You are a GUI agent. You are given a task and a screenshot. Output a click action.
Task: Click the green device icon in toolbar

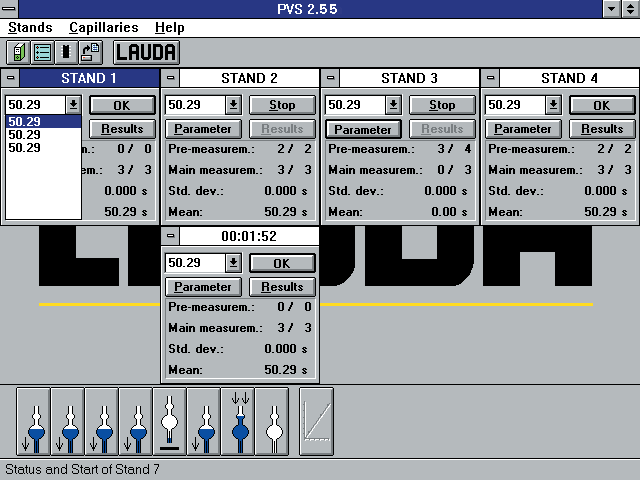tap(19, 52)
